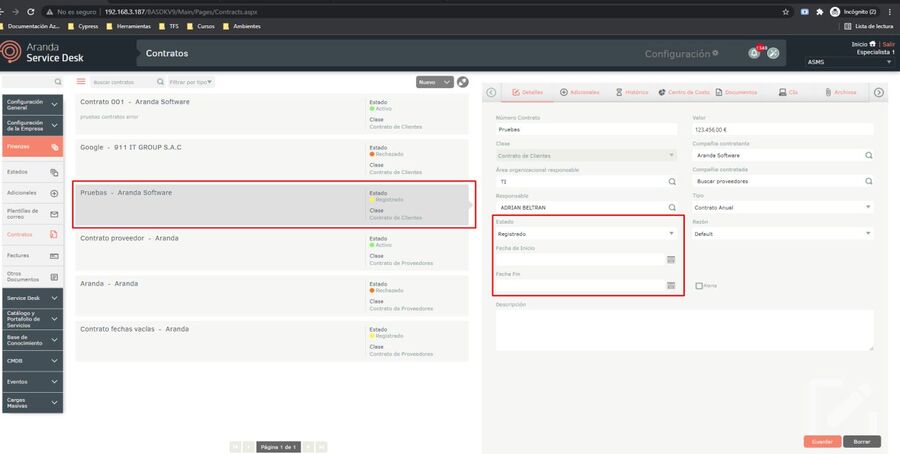Select Contrato 001 - Aranda Software row

(271, 114)
